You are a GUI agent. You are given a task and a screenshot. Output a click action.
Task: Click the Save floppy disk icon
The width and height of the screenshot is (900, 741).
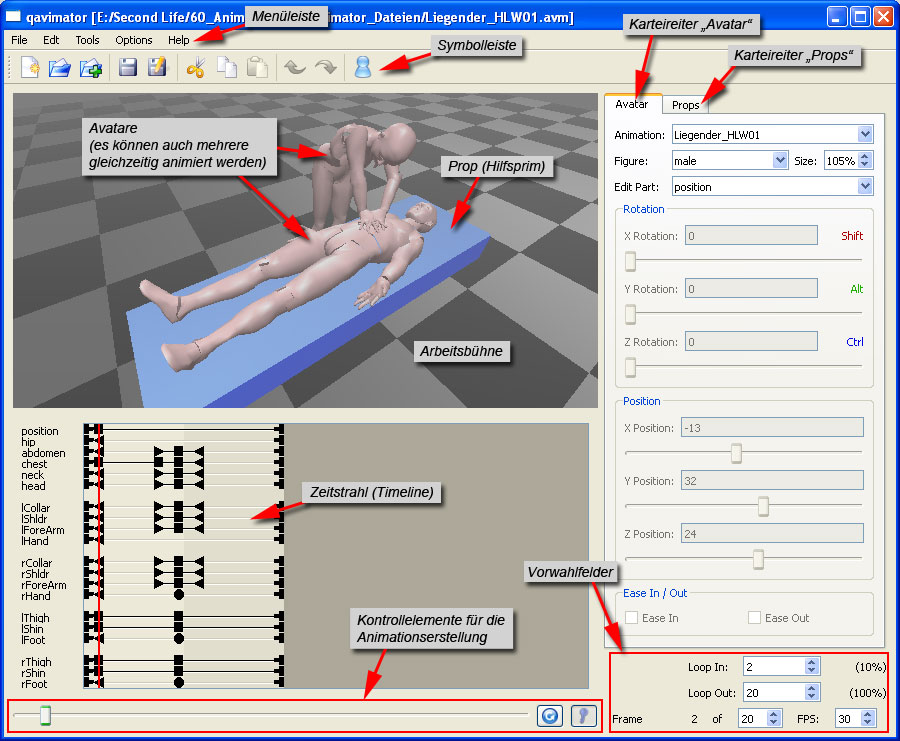tap(128, 67)
